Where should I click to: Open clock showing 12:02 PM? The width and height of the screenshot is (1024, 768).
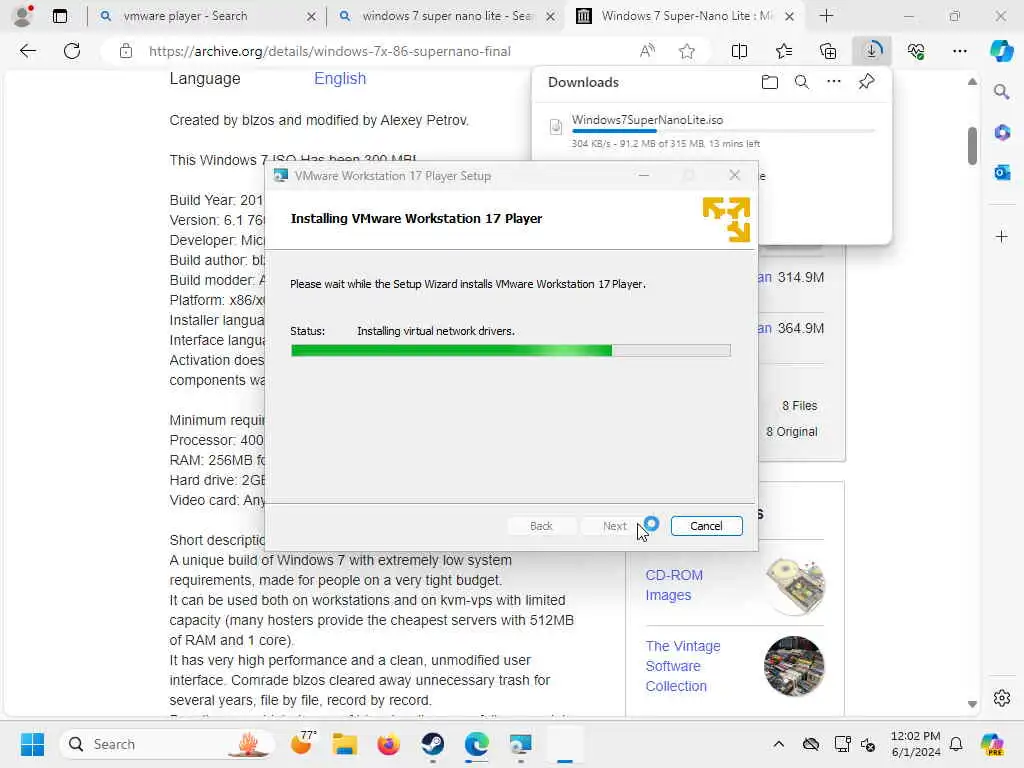pos(916,744)
